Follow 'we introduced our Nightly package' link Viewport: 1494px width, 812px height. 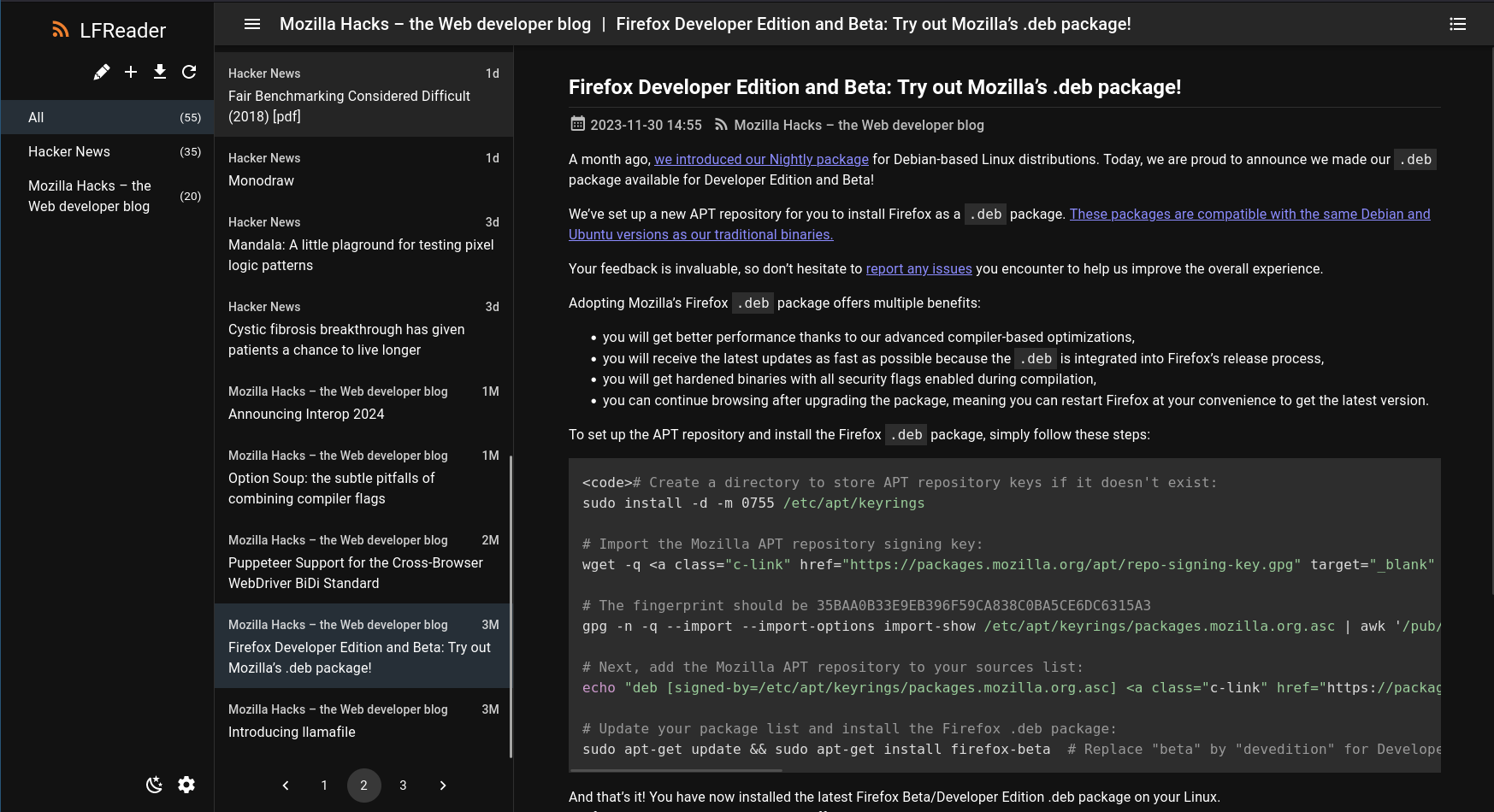761,159
